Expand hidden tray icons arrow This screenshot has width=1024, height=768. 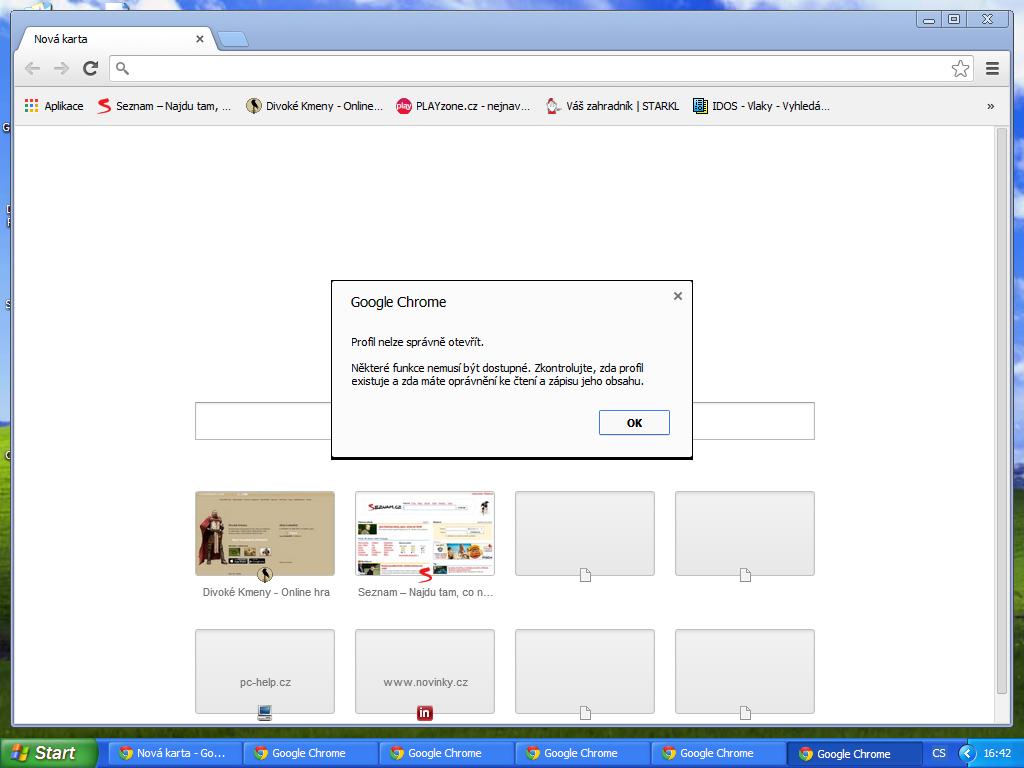(x=967, y=753)
